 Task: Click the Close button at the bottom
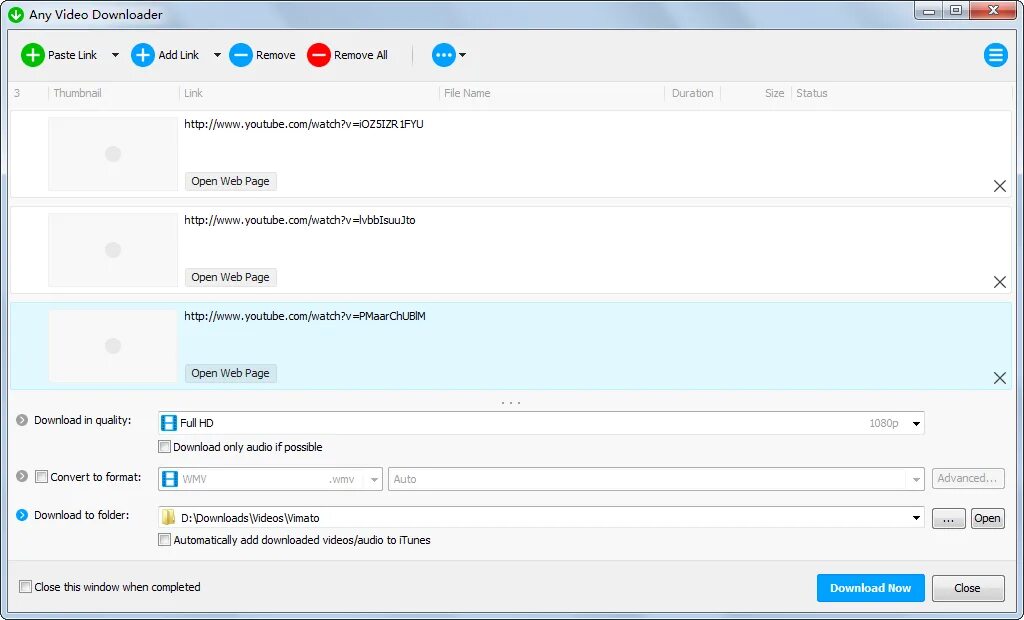pos(968,588)
